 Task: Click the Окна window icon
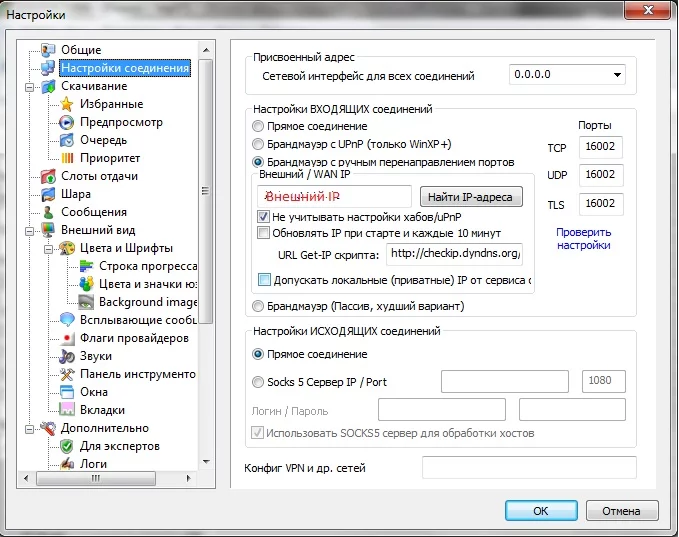[x=67, y=392]
